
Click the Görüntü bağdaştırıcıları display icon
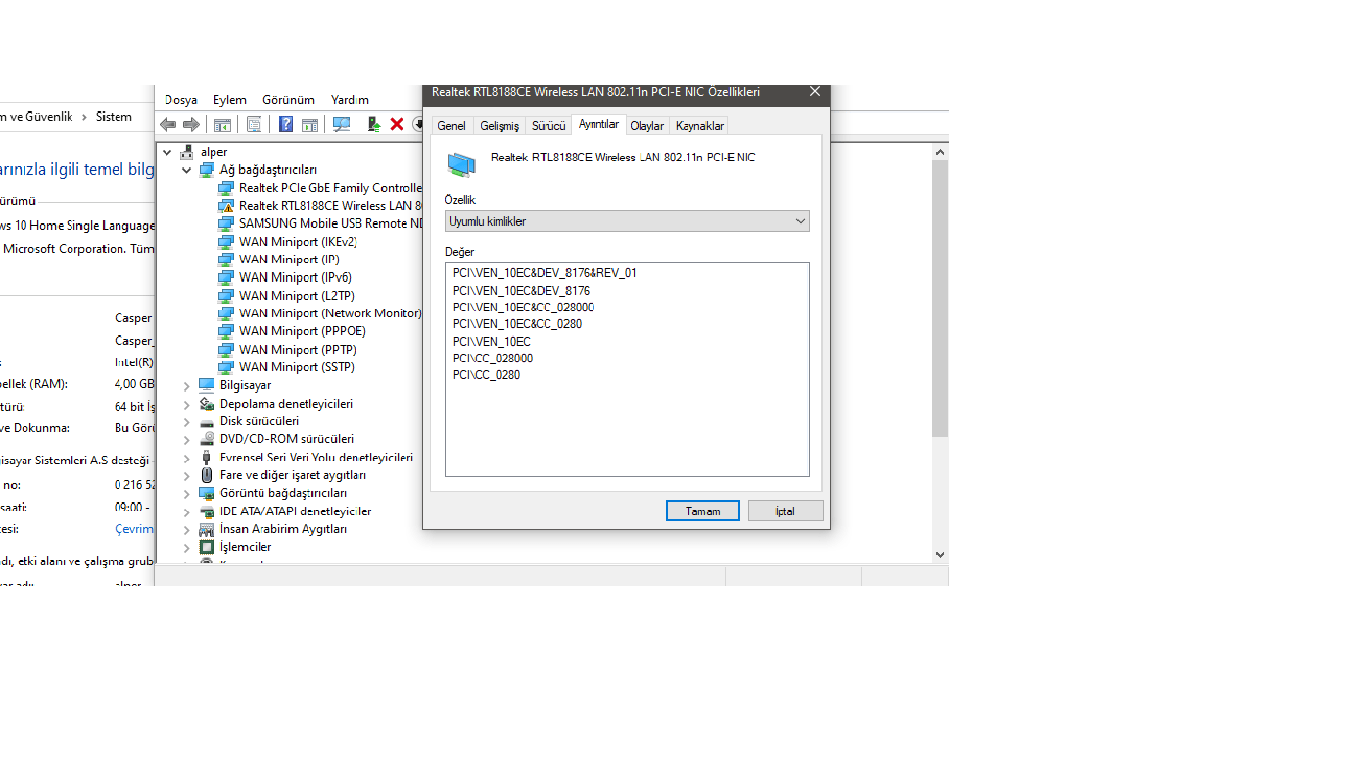click(207, 493)
